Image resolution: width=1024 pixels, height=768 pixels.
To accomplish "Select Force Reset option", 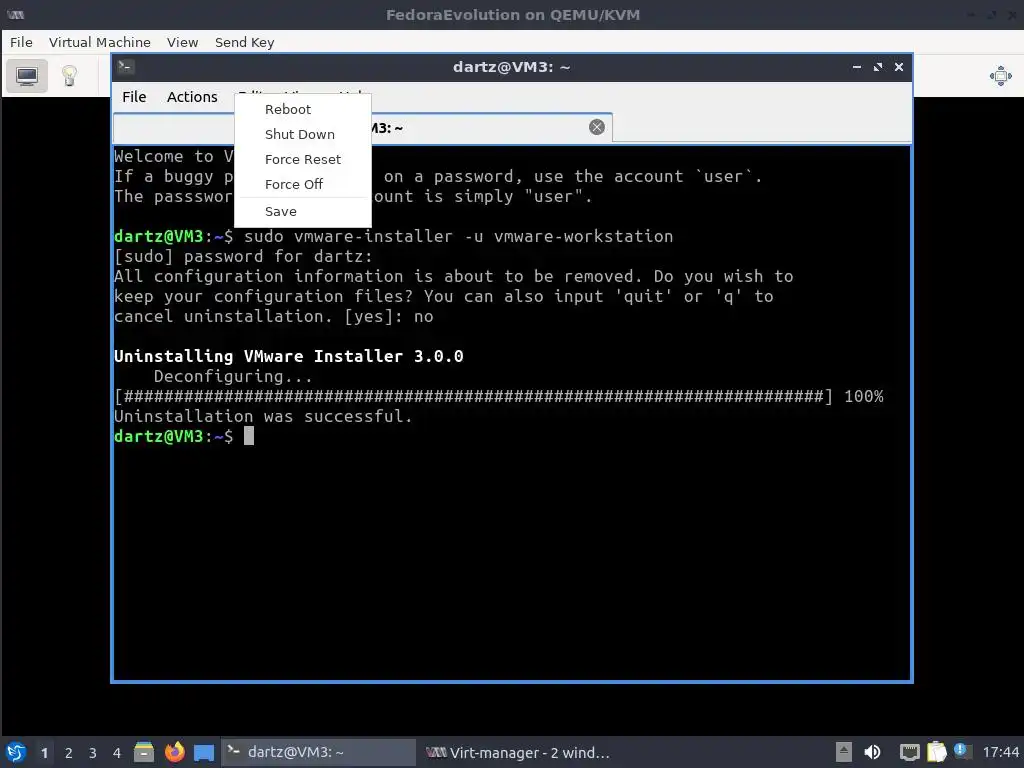I will click(x=303, y=159).
